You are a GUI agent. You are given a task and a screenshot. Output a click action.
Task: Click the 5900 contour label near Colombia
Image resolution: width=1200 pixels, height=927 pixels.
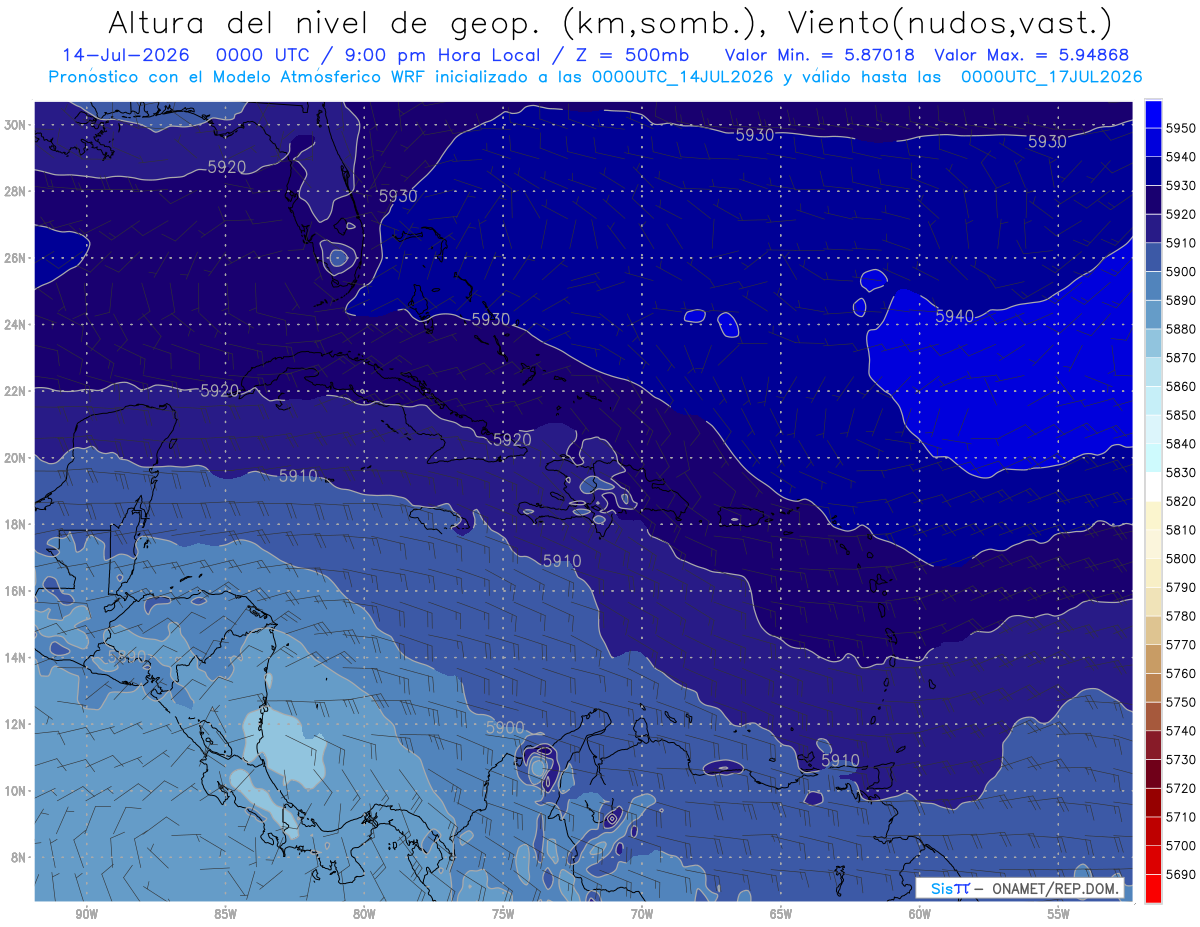click(505, 727)
